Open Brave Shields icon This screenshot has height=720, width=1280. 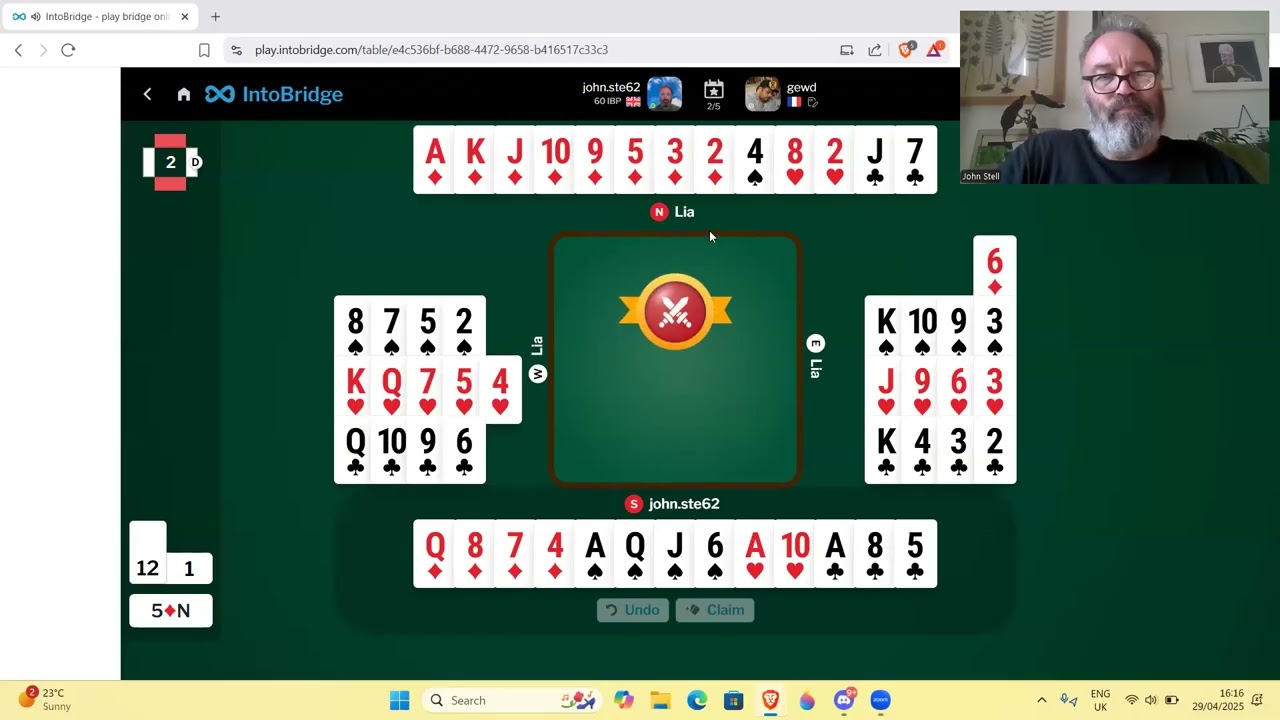click(906, 49)
